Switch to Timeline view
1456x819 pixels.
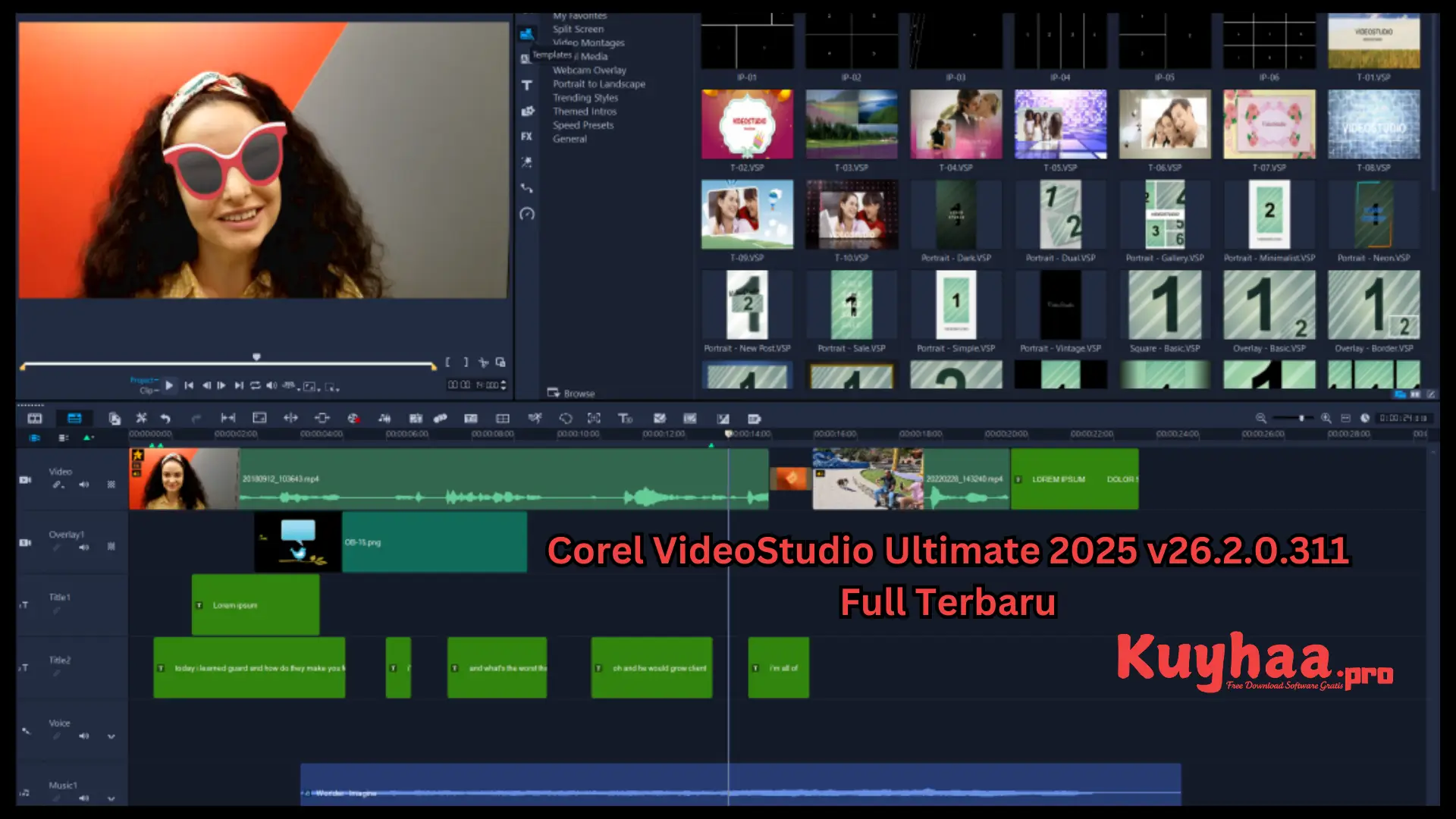74,419
